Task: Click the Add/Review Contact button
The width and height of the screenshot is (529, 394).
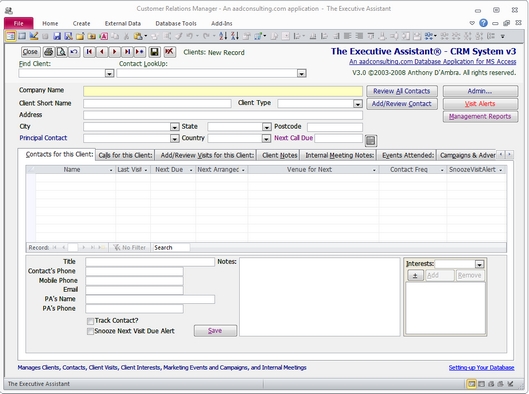Action: 401,104
